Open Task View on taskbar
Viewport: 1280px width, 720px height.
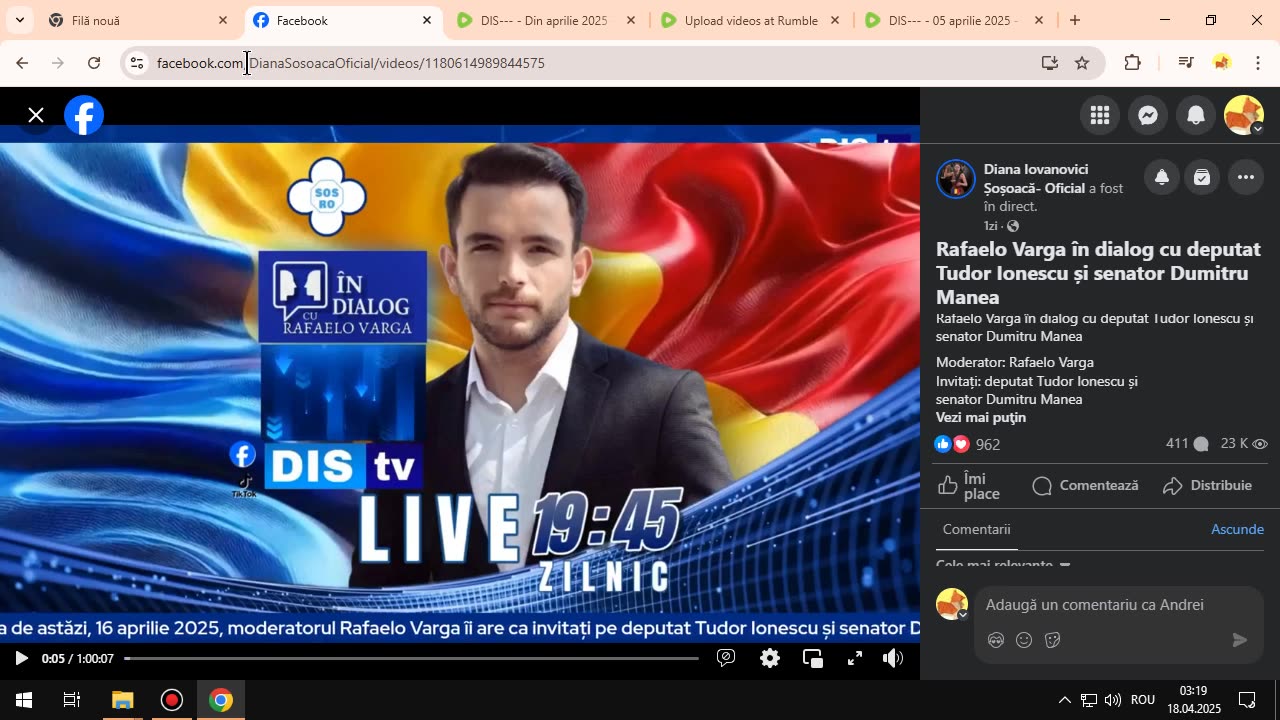(x=72, y=700)
